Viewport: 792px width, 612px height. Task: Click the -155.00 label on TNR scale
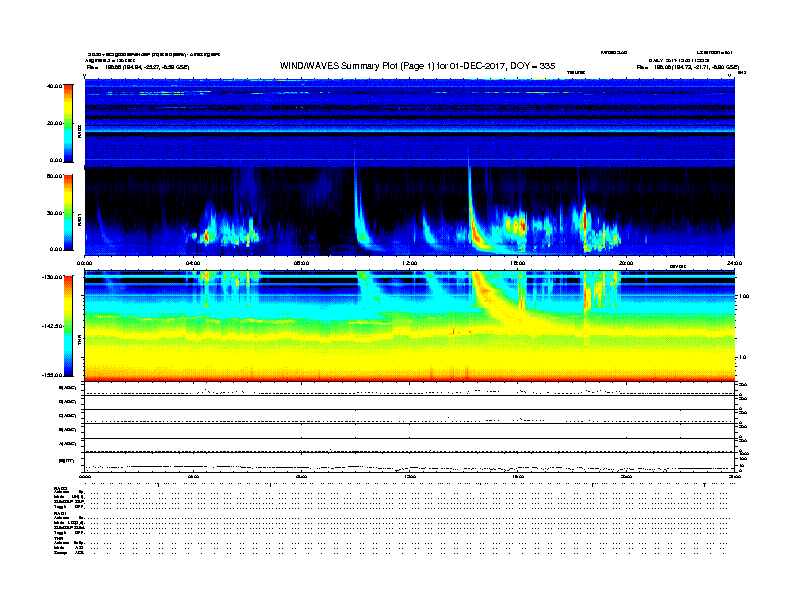[53, 375]
